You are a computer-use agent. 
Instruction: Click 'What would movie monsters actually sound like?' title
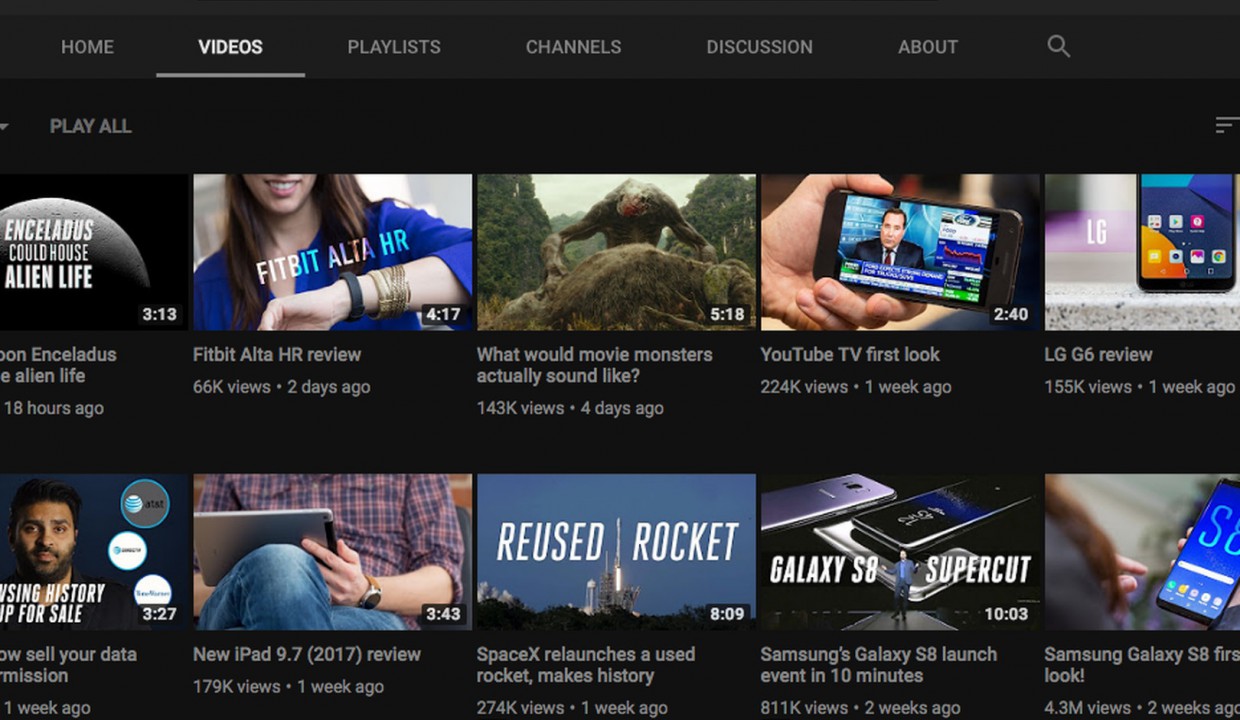tap(595, 365)
